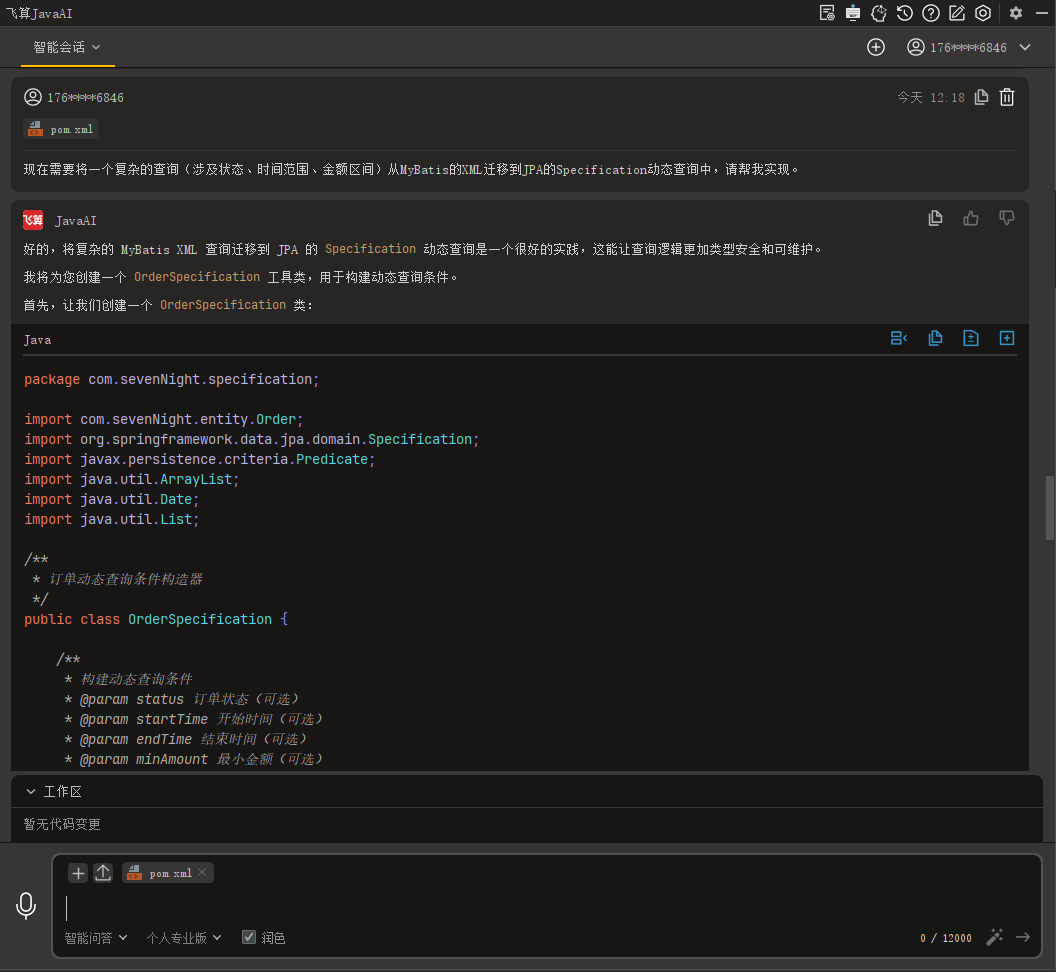
Task: Open the gear settings icon
Action: 1016,13
